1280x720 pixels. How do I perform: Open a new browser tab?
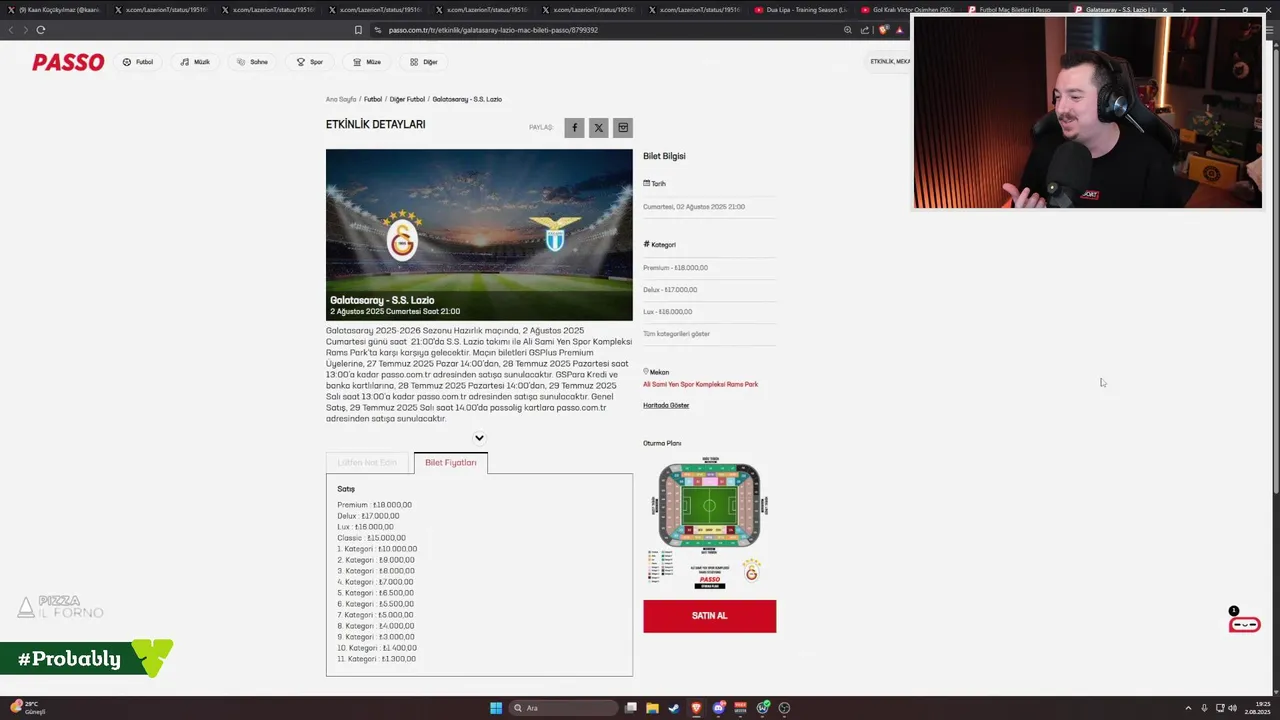click(1183, 10)
